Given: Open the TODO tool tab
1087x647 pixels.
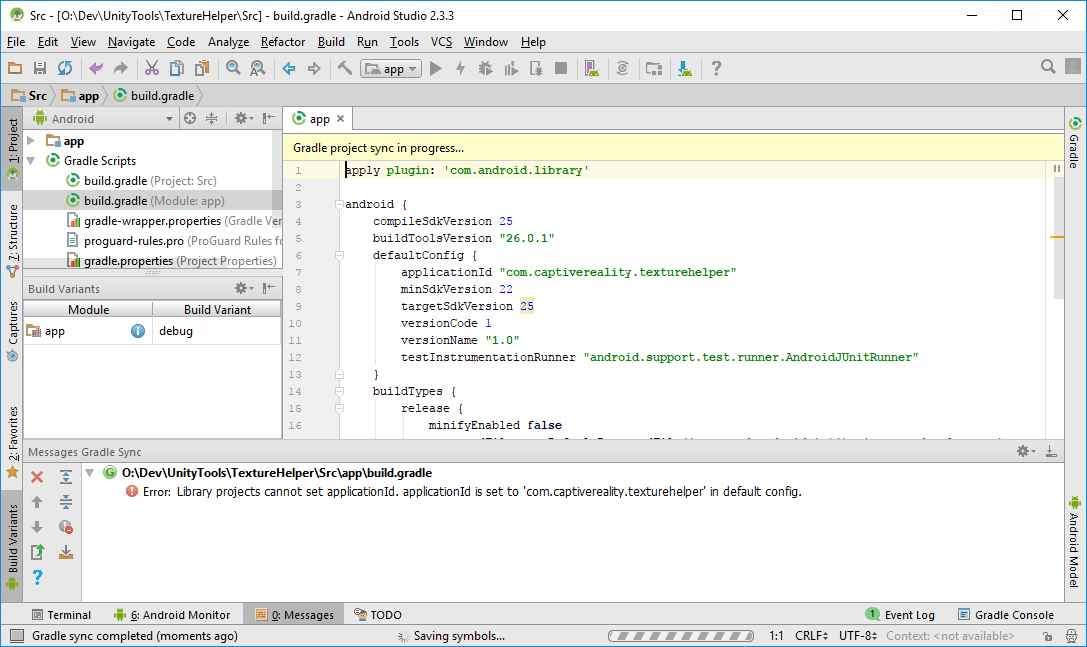Looking at the screenshot, I should (x=378, y=615).
